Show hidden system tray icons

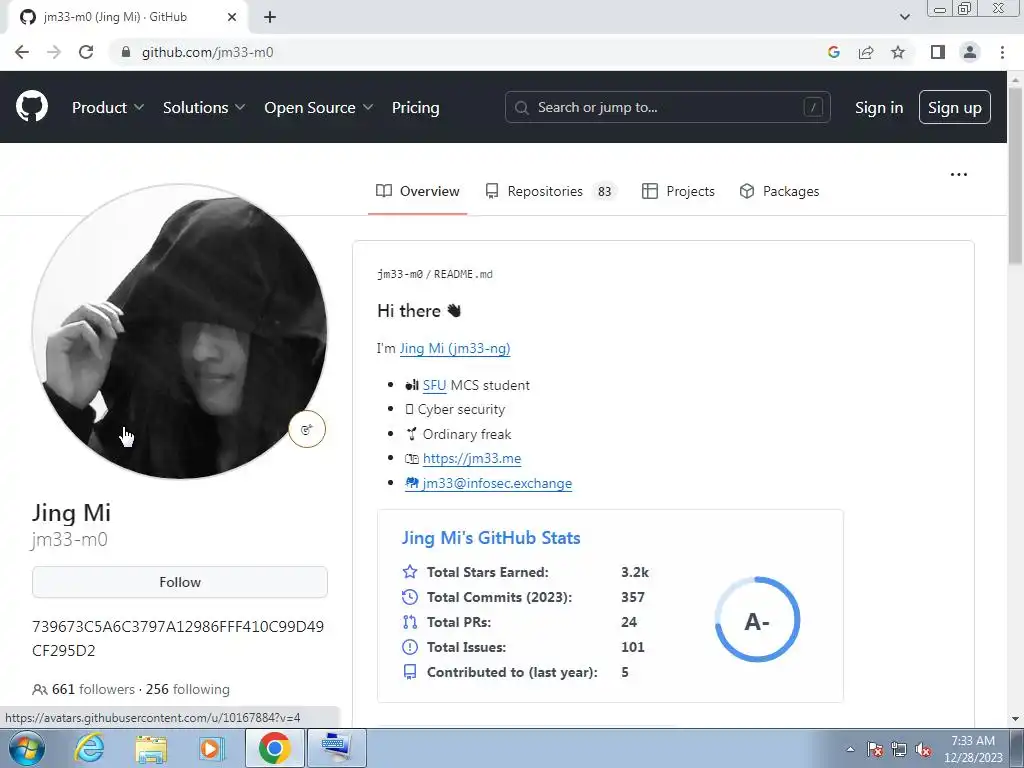(850, 749)
